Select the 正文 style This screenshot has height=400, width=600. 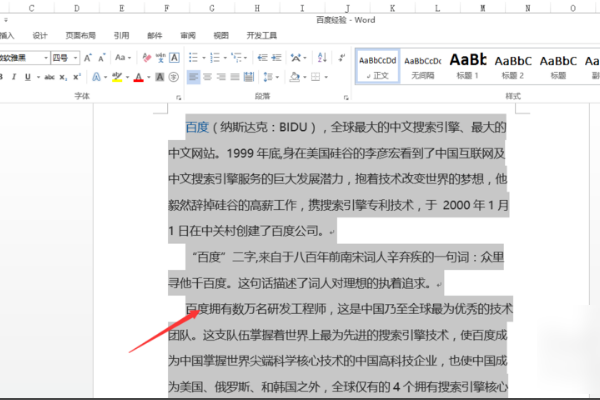[378, 66]
